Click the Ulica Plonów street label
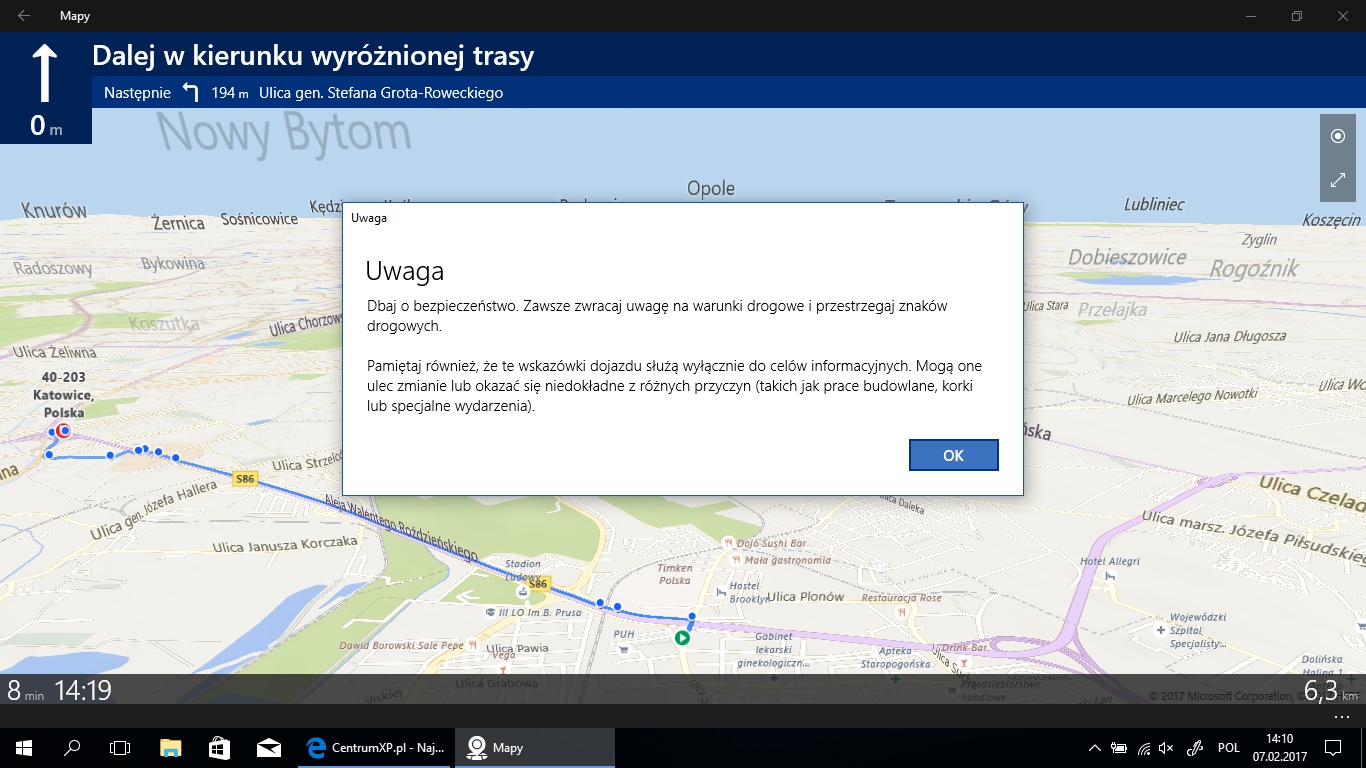Screen dimensions: 1366x768 [806, 597]
